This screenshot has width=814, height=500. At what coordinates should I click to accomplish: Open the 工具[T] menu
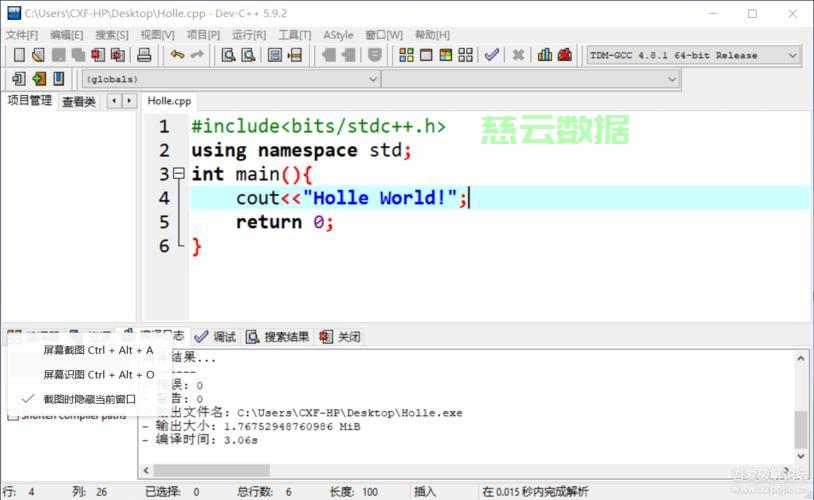click(294, 35)
